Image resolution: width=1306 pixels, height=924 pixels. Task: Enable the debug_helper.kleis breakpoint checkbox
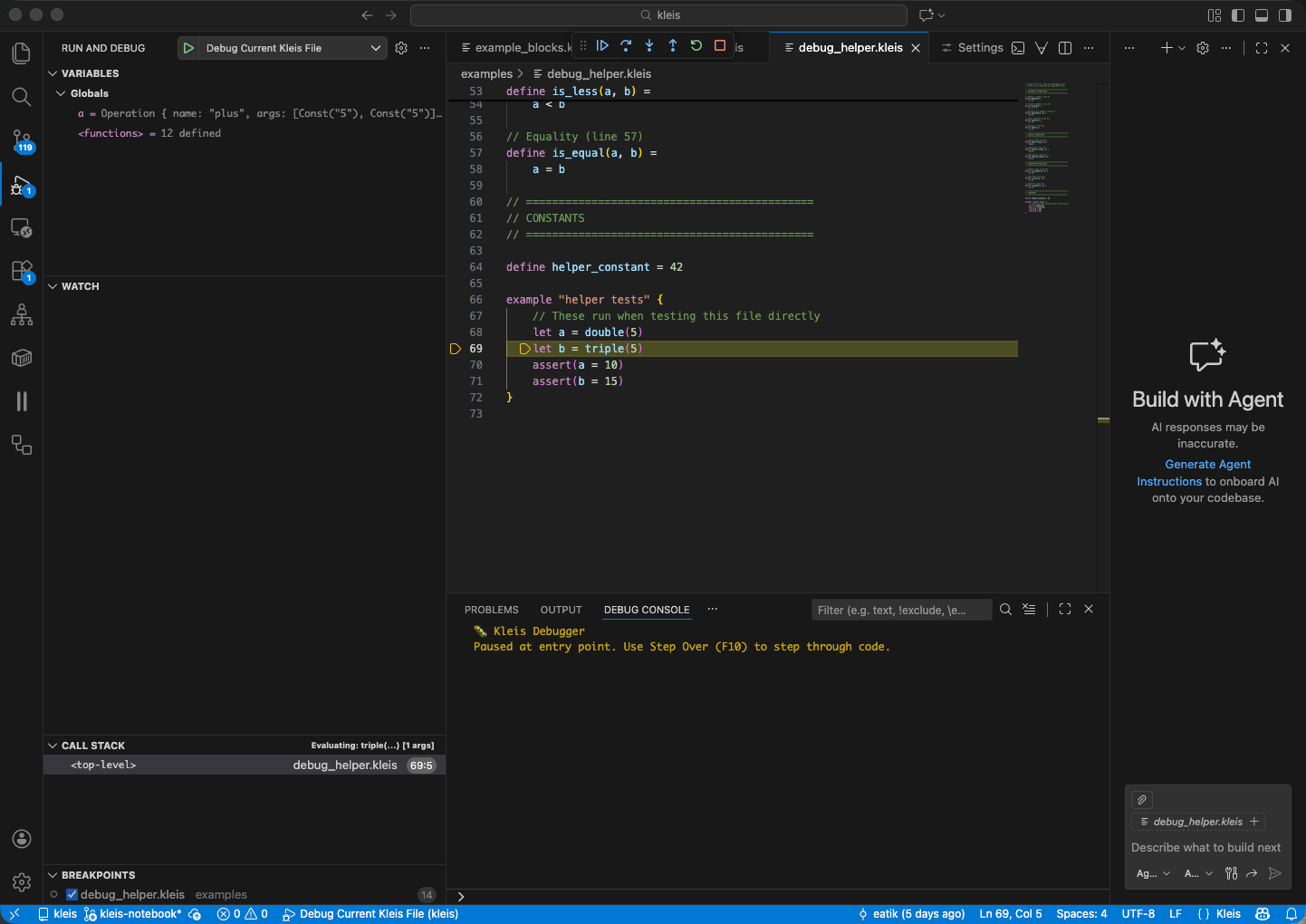71,894
